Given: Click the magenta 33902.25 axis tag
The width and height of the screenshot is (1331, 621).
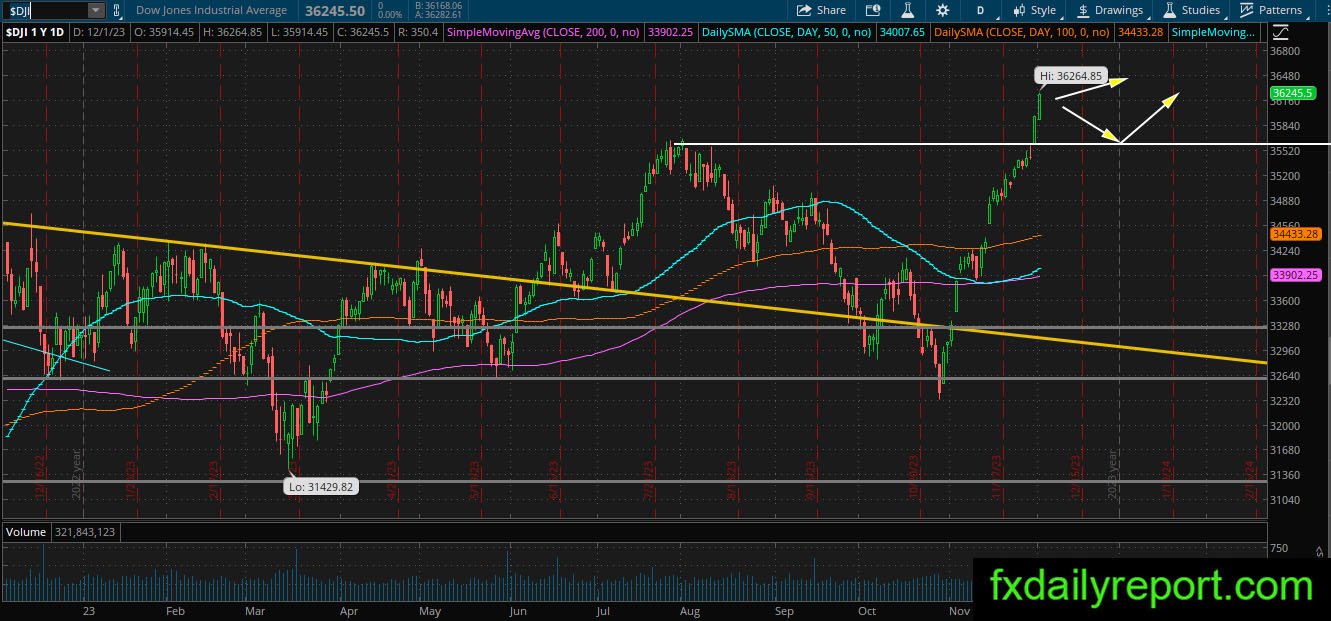Looking at the screenshot, I should click(x=1295, y=275).
